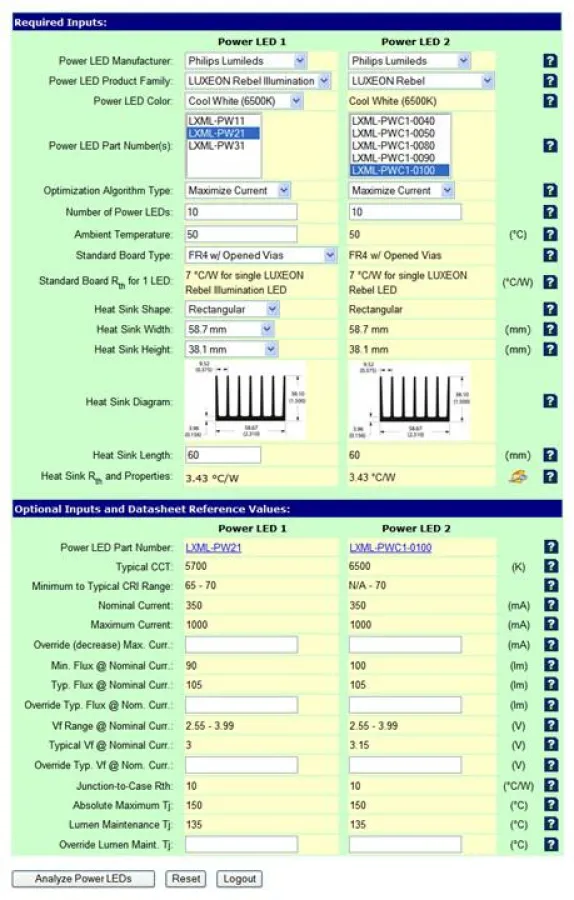
Task: Select LXML-PW11 in part number list
Action: [223, 121]
